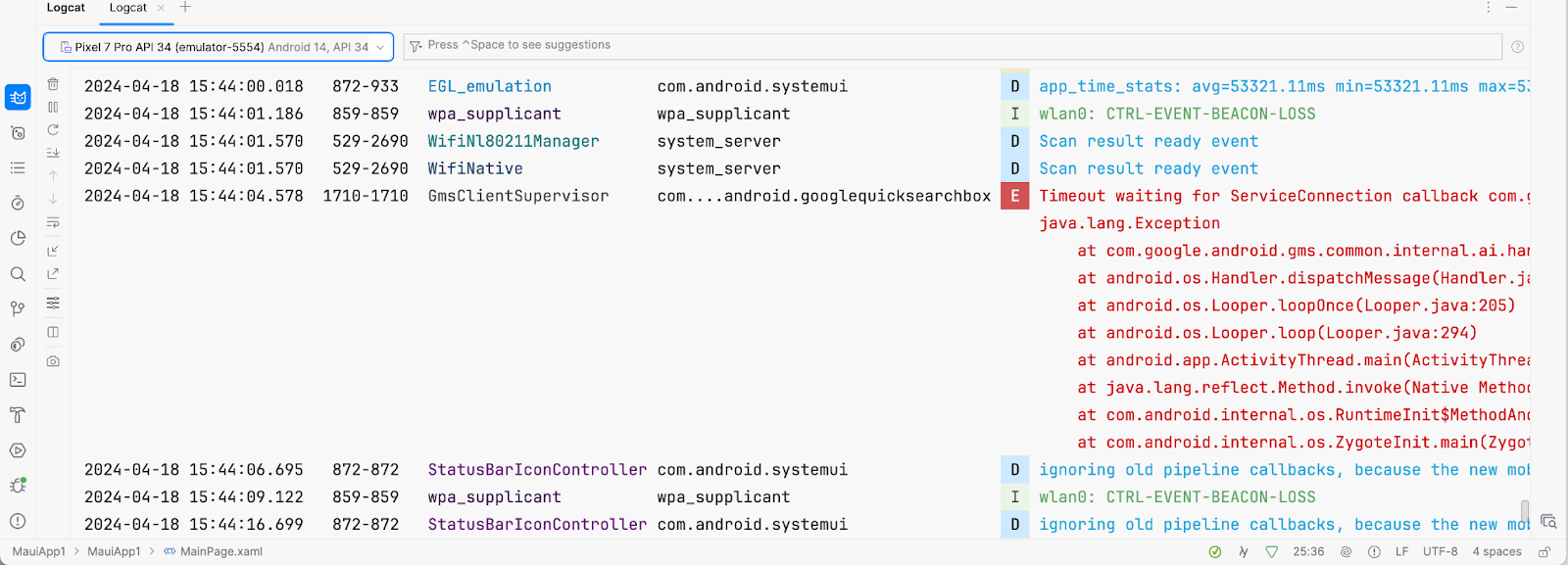
Task: Open the Debug bug icon panel
Action: [18, 486]
